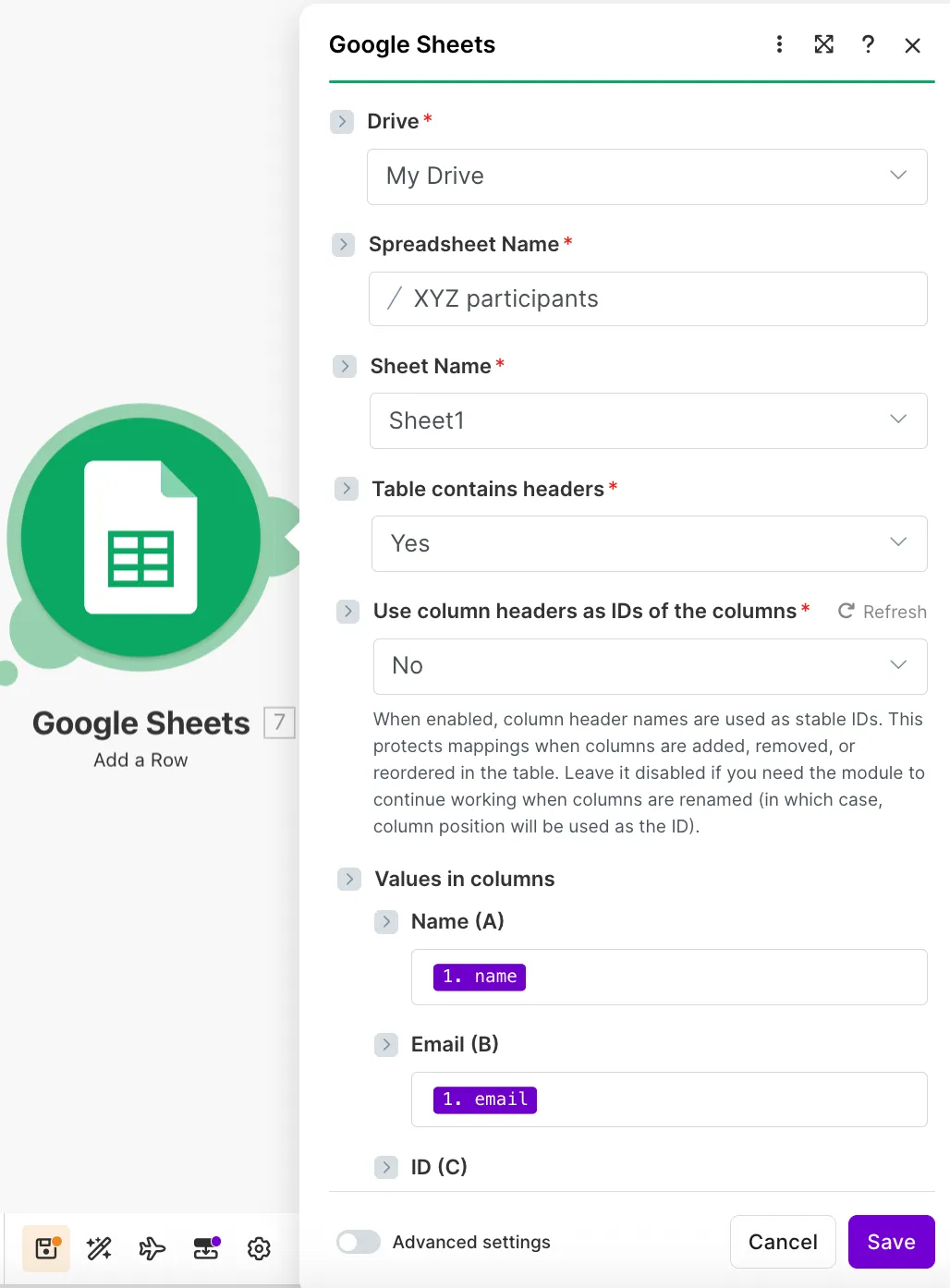Click the scenario inputs icon with purple dot
This screenshot has height=1288, width=950.
click(x=206, y=1248)
